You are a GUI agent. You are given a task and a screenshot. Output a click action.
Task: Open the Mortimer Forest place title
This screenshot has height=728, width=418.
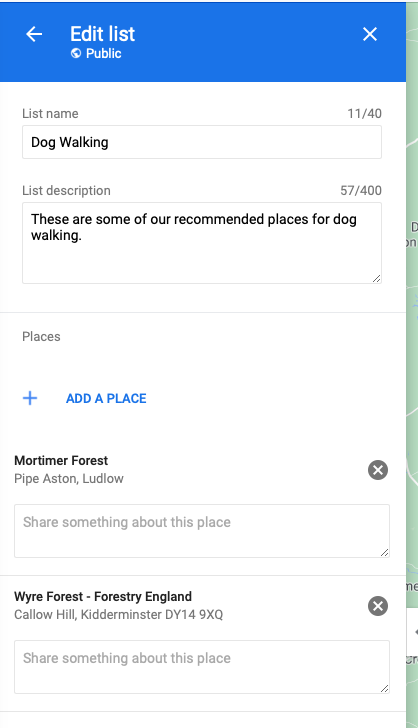(x=61, y=461)
